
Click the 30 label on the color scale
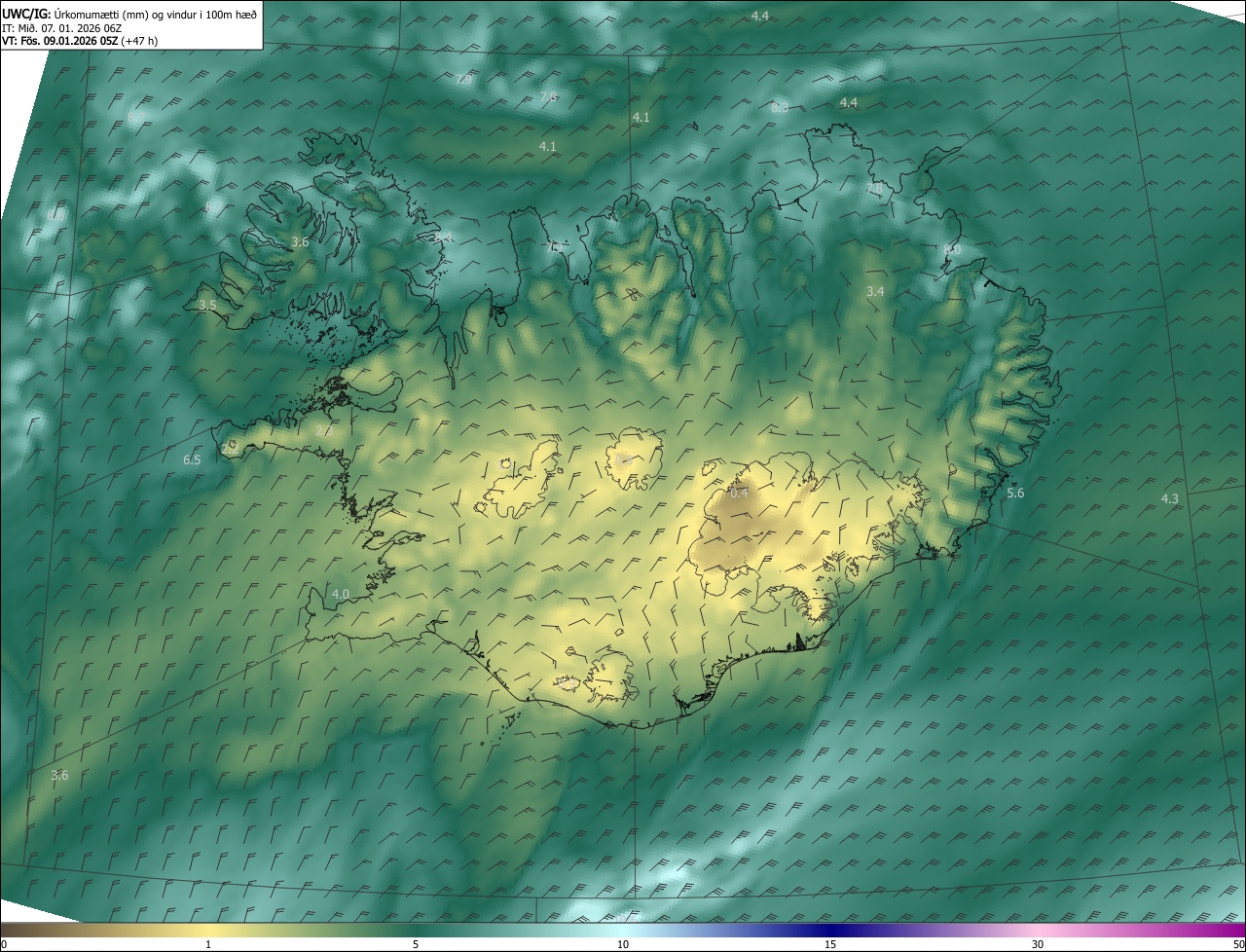click(1038, 945)
